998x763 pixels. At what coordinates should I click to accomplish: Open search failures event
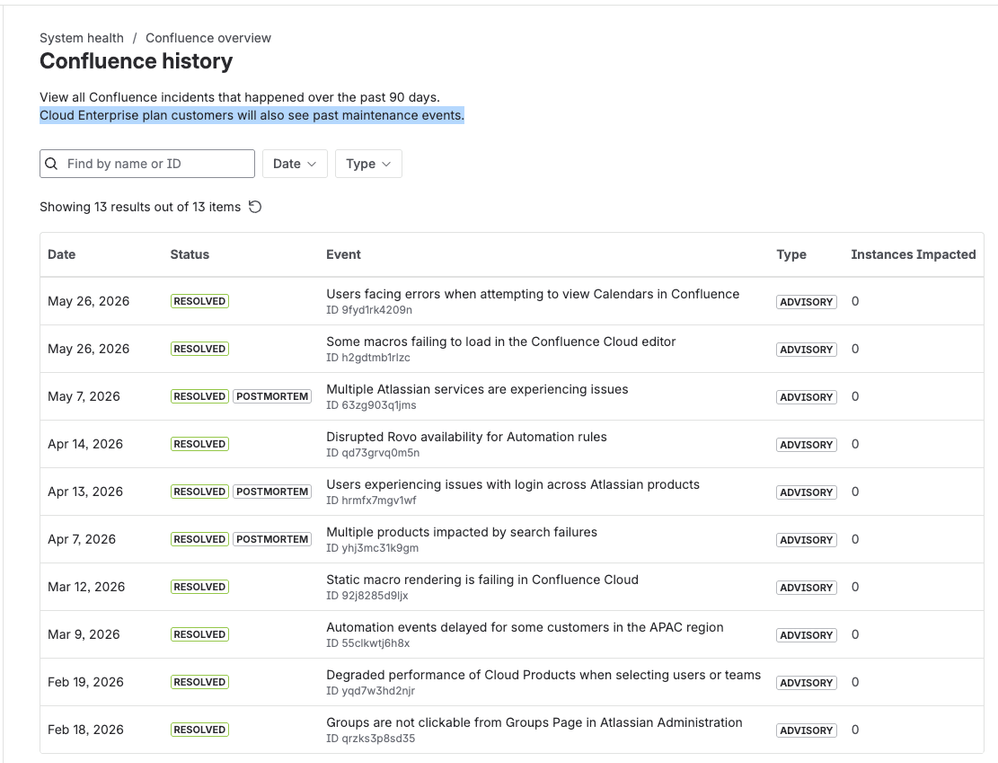462,532
